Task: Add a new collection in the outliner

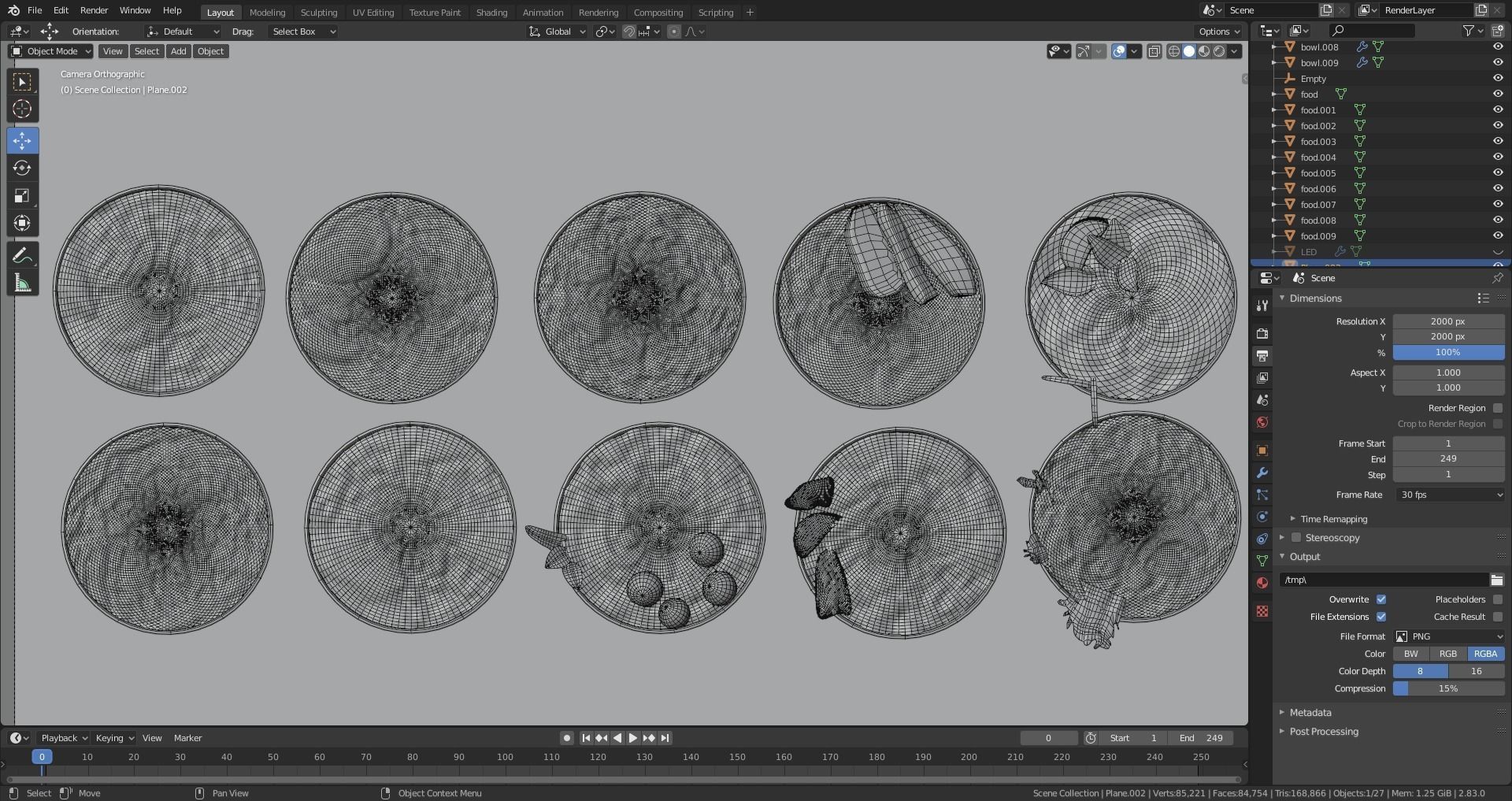Action: [1497, 31]
